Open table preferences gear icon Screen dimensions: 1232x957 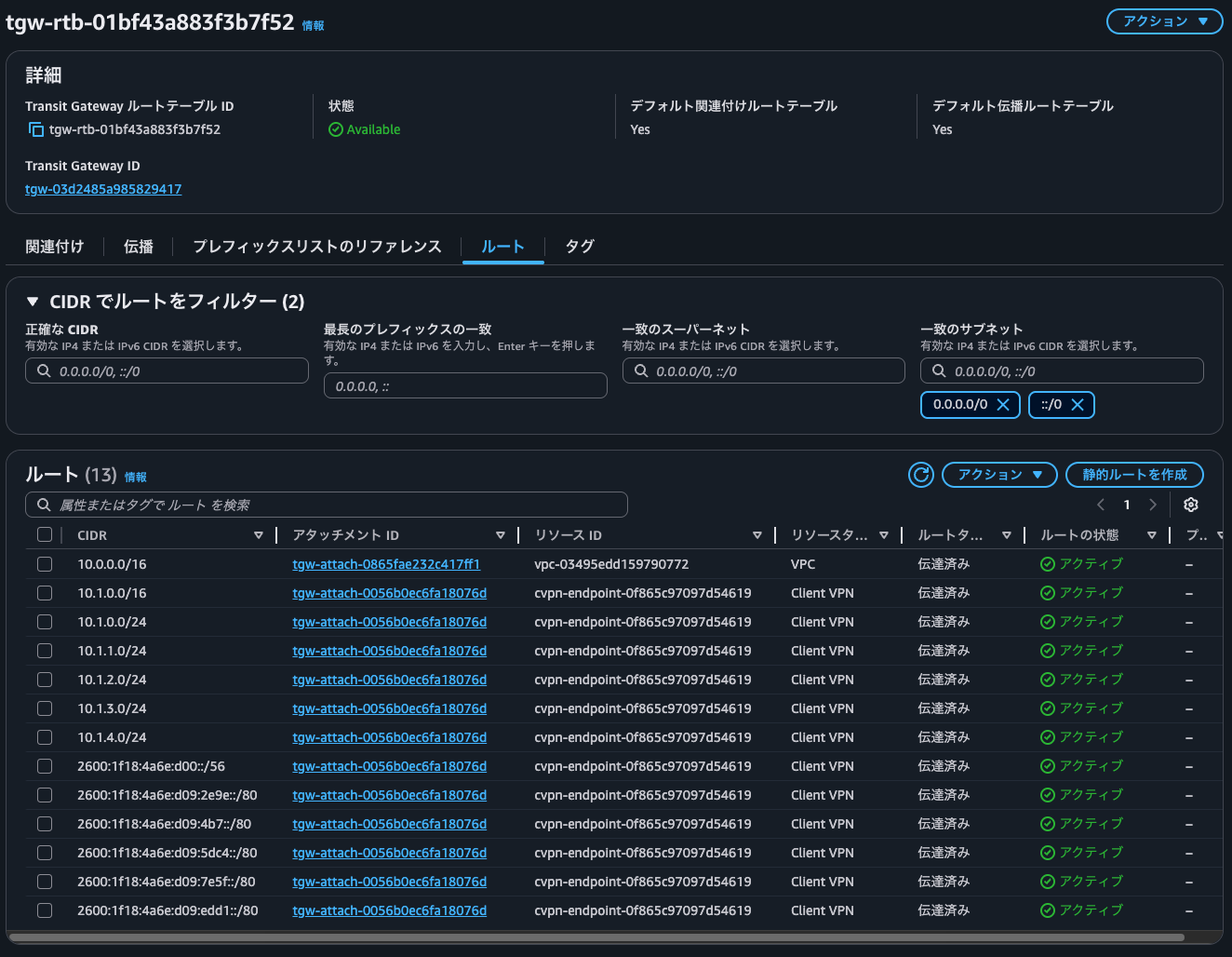(x=1190, y=505)
